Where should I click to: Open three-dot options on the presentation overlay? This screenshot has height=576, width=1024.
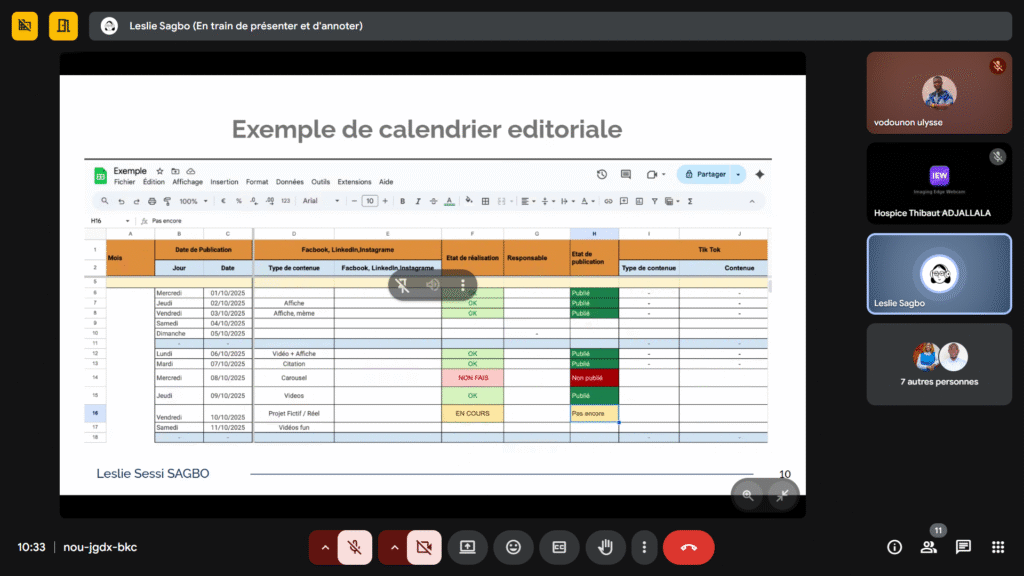(x=463, y=285)
